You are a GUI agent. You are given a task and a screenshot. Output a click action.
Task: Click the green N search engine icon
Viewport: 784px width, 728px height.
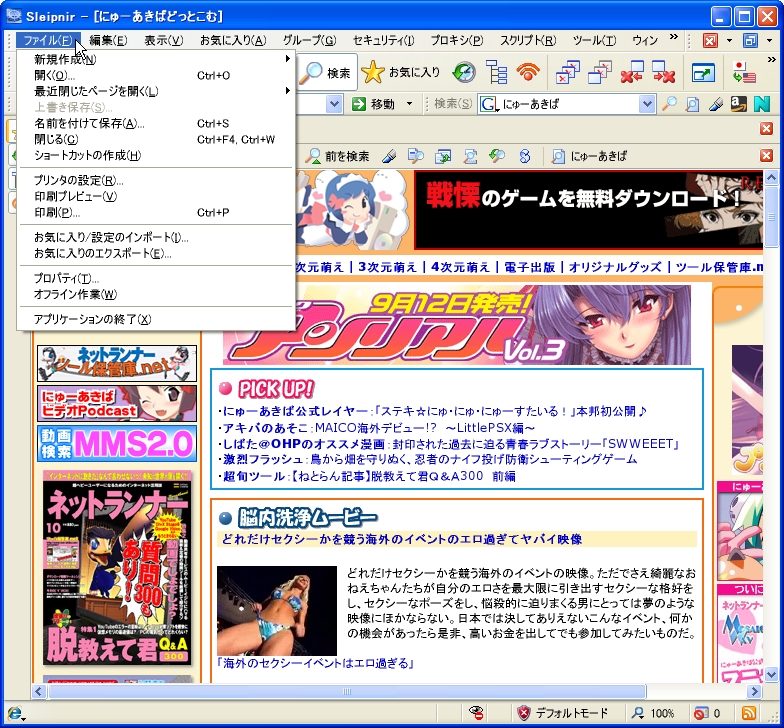coord(762,104)
